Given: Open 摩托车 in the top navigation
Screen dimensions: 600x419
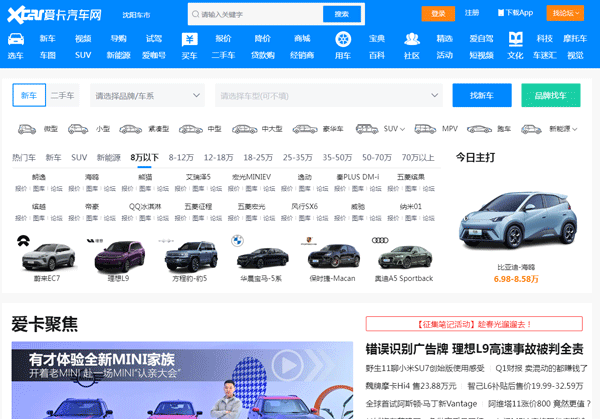Looking at the screenshot, I should 575,39.
